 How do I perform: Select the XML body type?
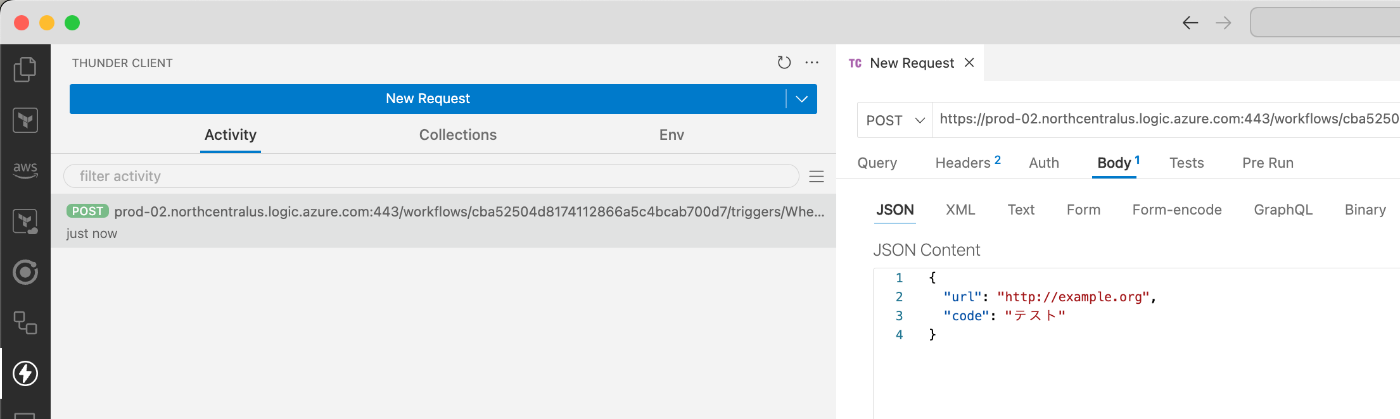point(960,210)
